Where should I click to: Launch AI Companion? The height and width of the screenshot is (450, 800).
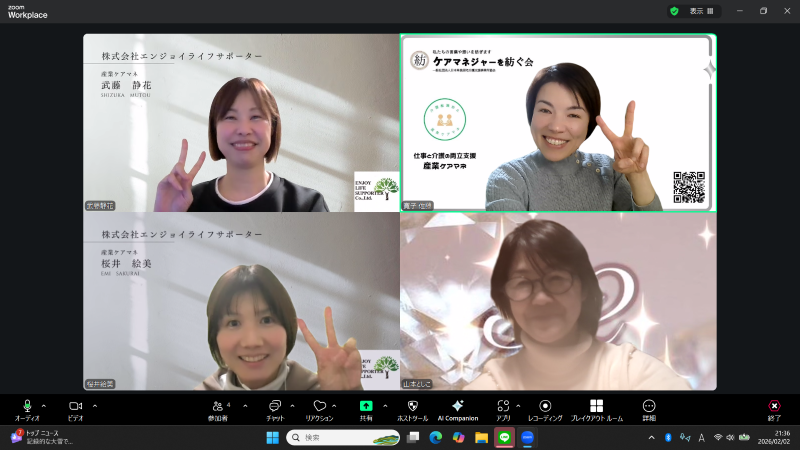click(x=458, y=406)
